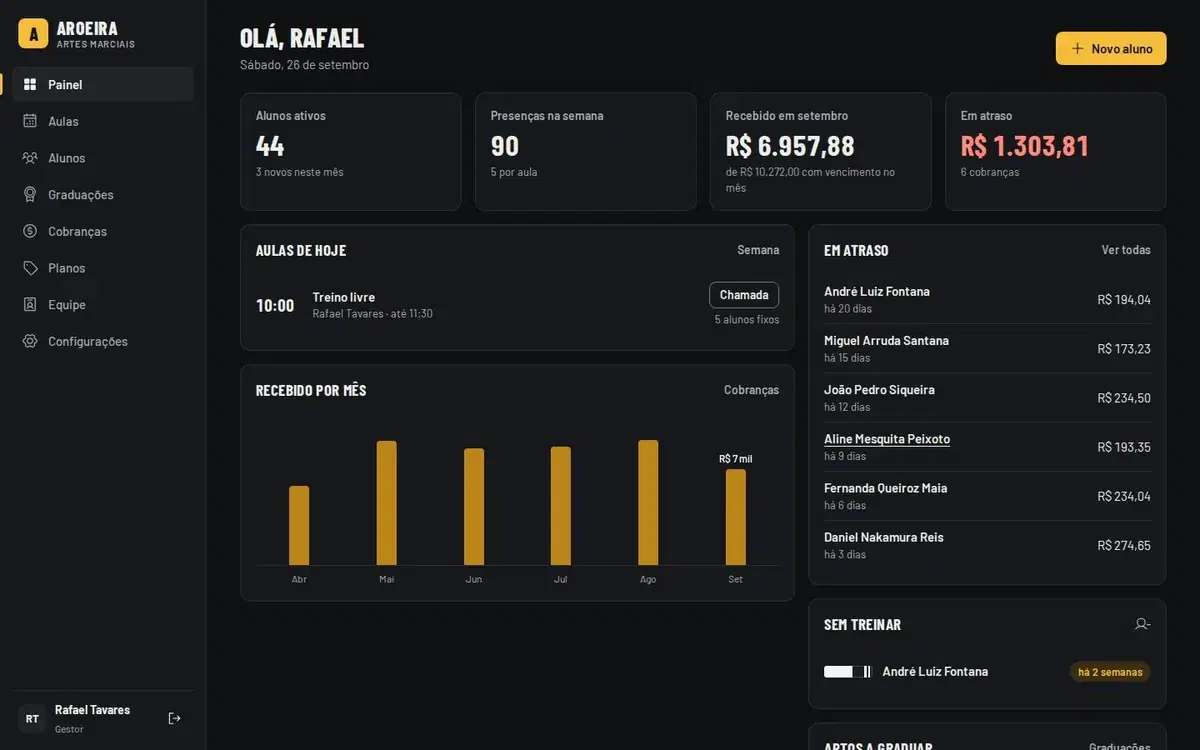1200x750 pixels.
Task: Click the user icon in Sem Treinar header
Action: 1142,624
